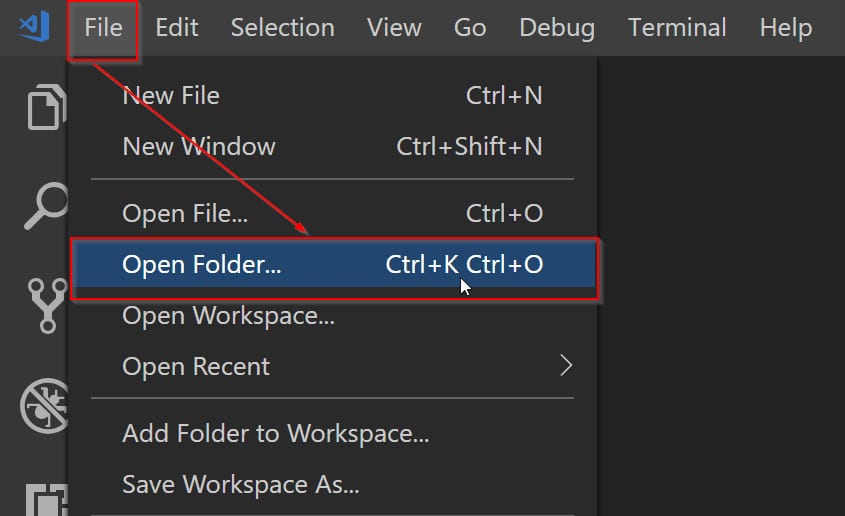Open the Debug bug icon in sidebar
845x516 pixels.
pyautogui.click(x=45, y=406)
